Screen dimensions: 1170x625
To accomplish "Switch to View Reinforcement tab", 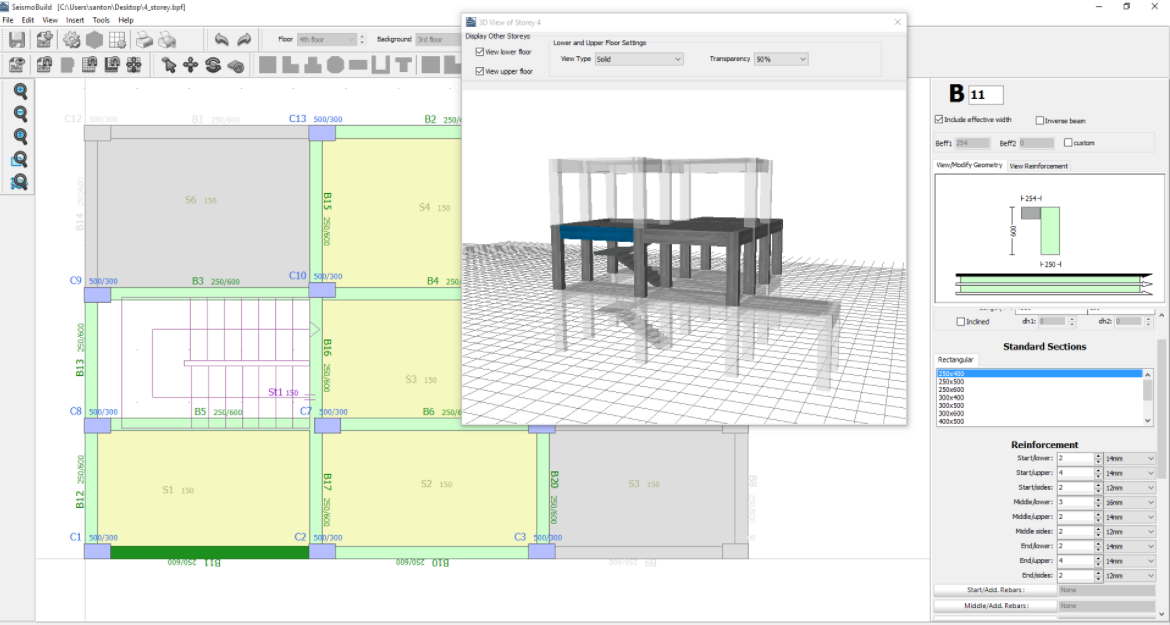I will click(1038, 166).
